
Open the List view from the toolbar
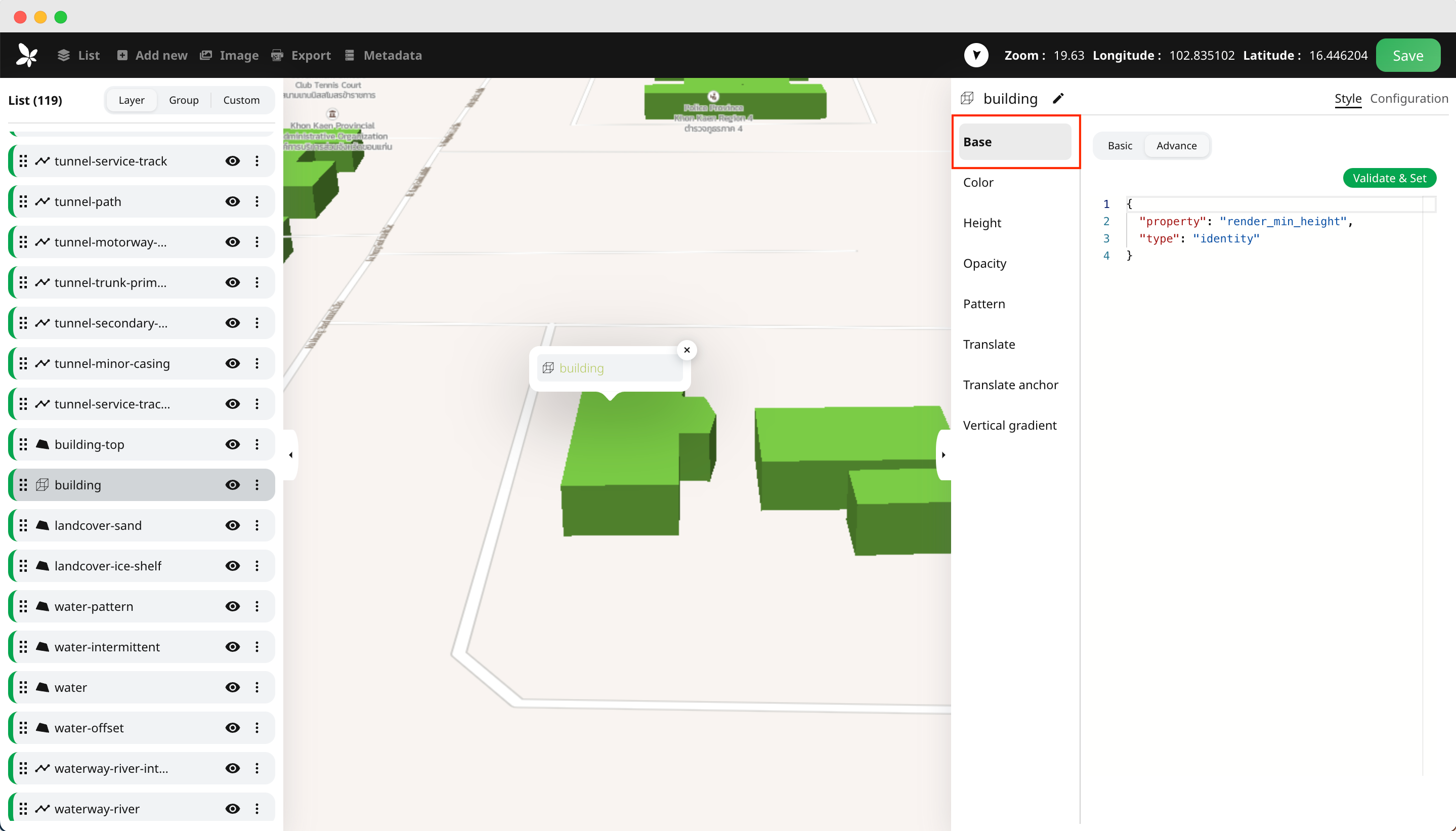79,55
